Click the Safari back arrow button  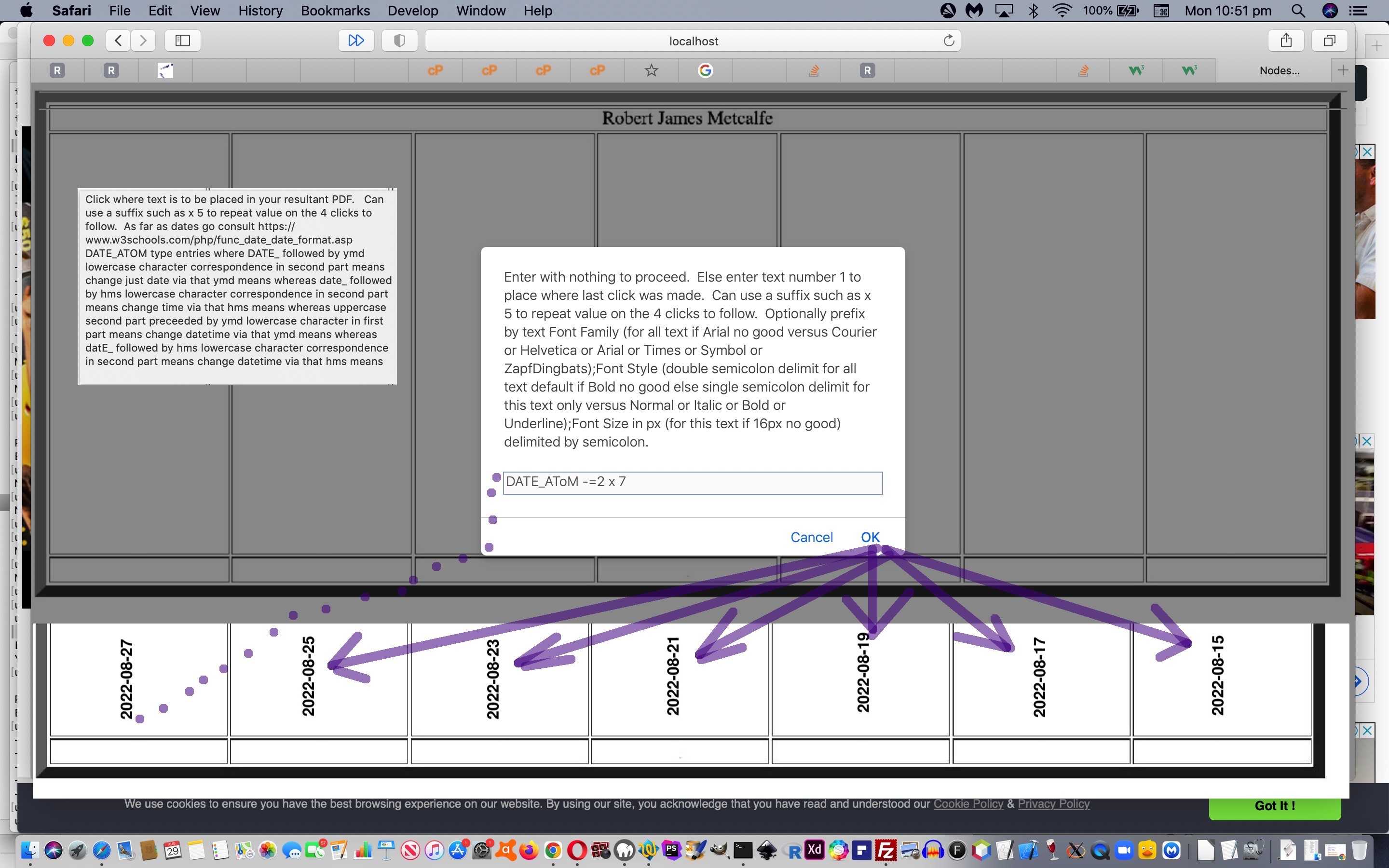(118, 40)
